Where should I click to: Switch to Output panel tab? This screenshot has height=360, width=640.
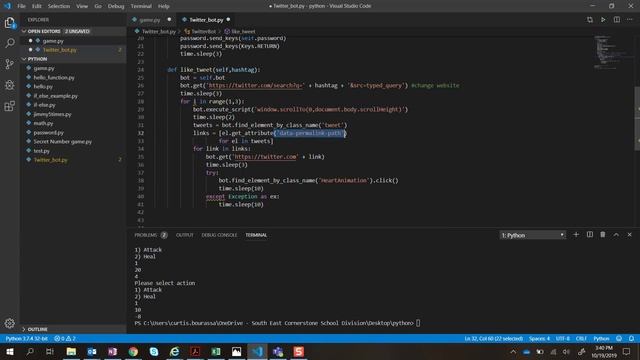click(x=184, y=235)
